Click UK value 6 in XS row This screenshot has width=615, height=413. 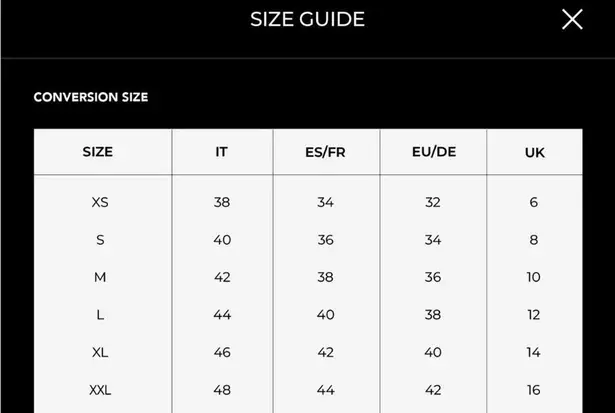(x=534, y=202)
